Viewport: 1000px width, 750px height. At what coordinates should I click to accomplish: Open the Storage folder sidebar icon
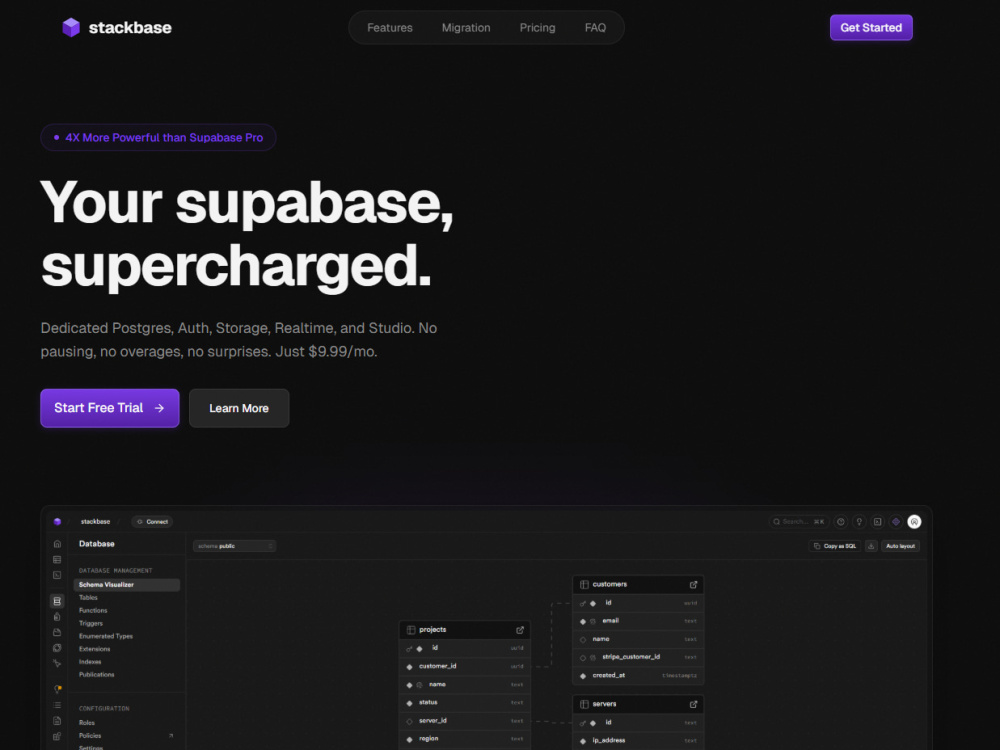(57, 633)
